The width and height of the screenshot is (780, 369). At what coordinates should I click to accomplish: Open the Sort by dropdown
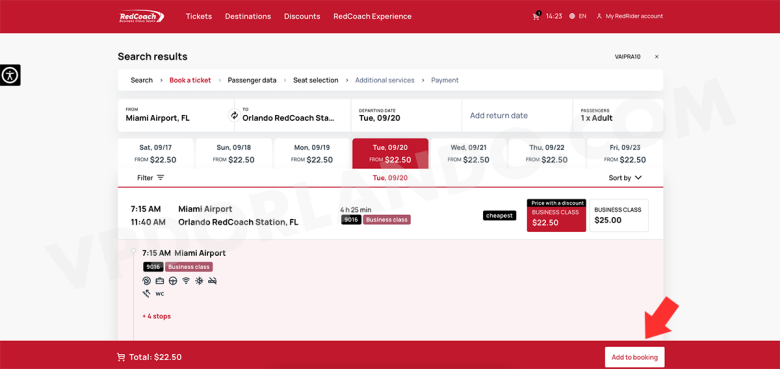tap(625, 178)
